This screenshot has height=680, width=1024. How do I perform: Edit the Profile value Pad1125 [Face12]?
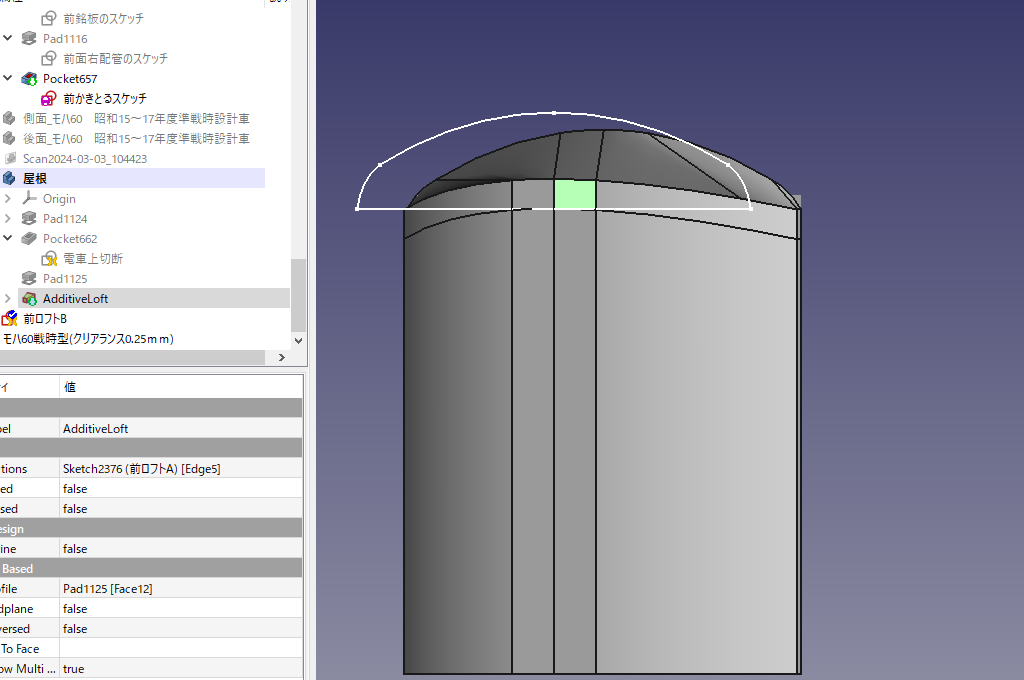point(108,589)
